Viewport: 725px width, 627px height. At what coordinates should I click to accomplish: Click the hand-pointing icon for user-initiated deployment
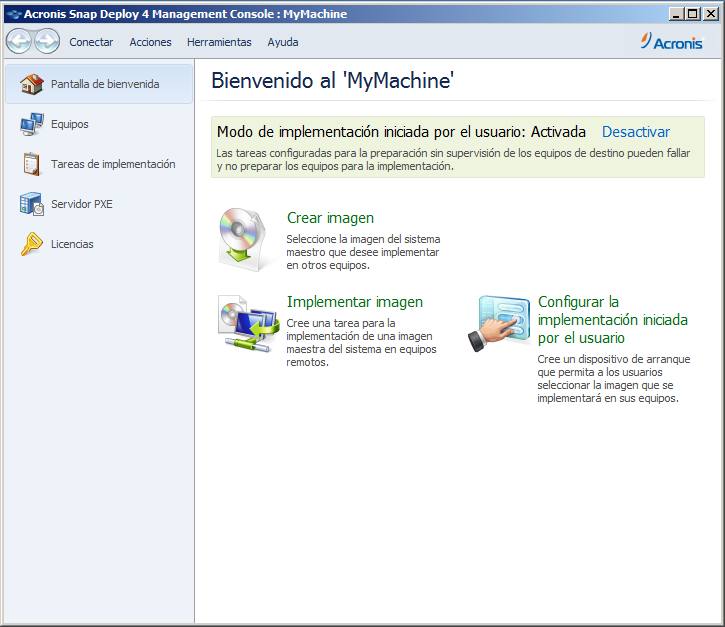(499, 324)
